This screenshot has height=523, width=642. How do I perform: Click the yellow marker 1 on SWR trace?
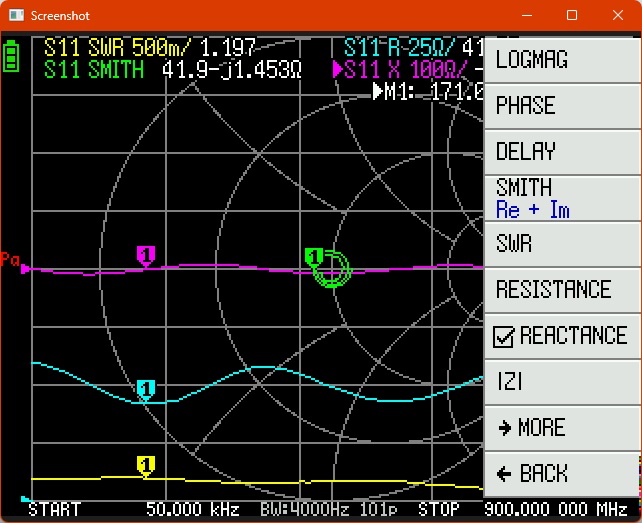tap(146, 465)
